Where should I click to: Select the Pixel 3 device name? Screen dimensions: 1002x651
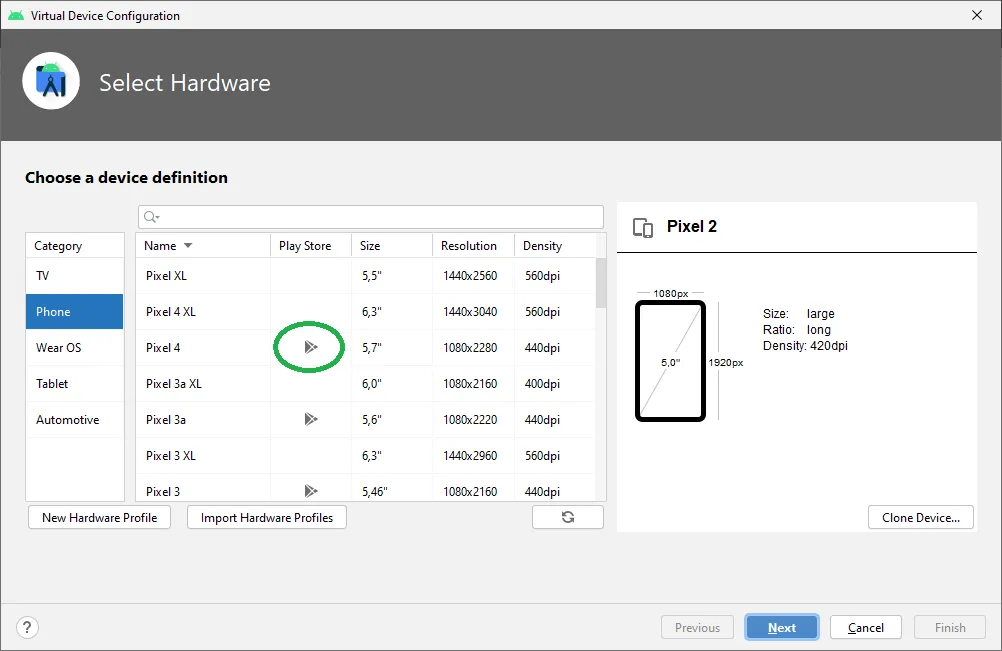163,491
